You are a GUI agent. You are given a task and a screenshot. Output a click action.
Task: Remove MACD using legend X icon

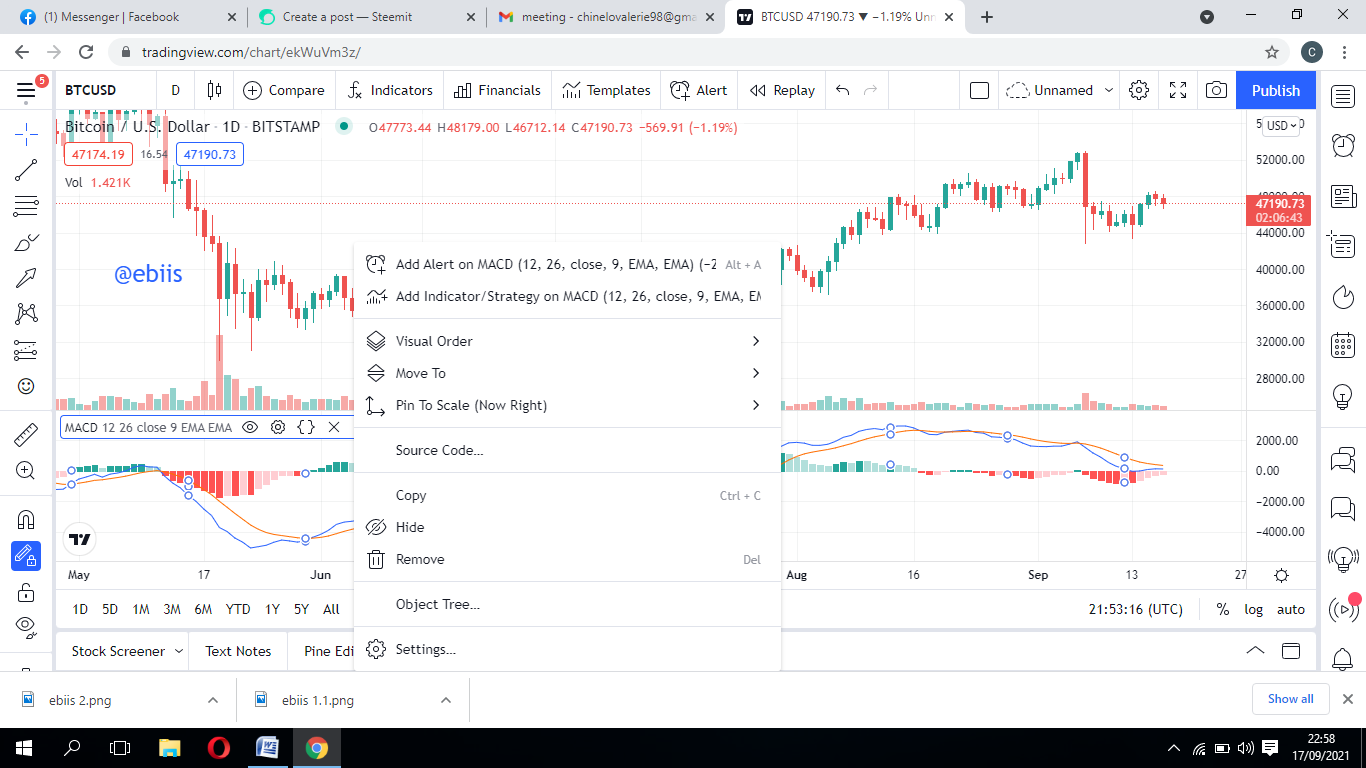(334, 427)
